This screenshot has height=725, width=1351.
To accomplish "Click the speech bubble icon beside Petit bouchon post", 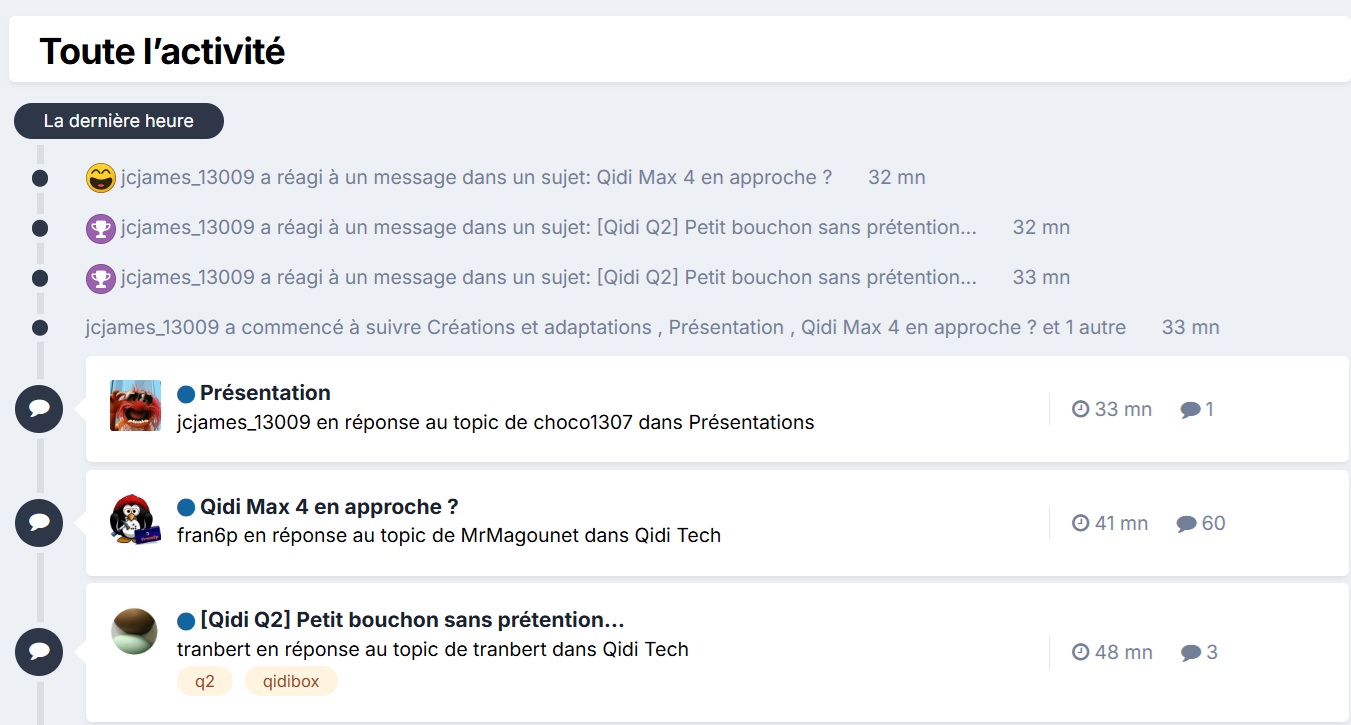I will point(39,651).
